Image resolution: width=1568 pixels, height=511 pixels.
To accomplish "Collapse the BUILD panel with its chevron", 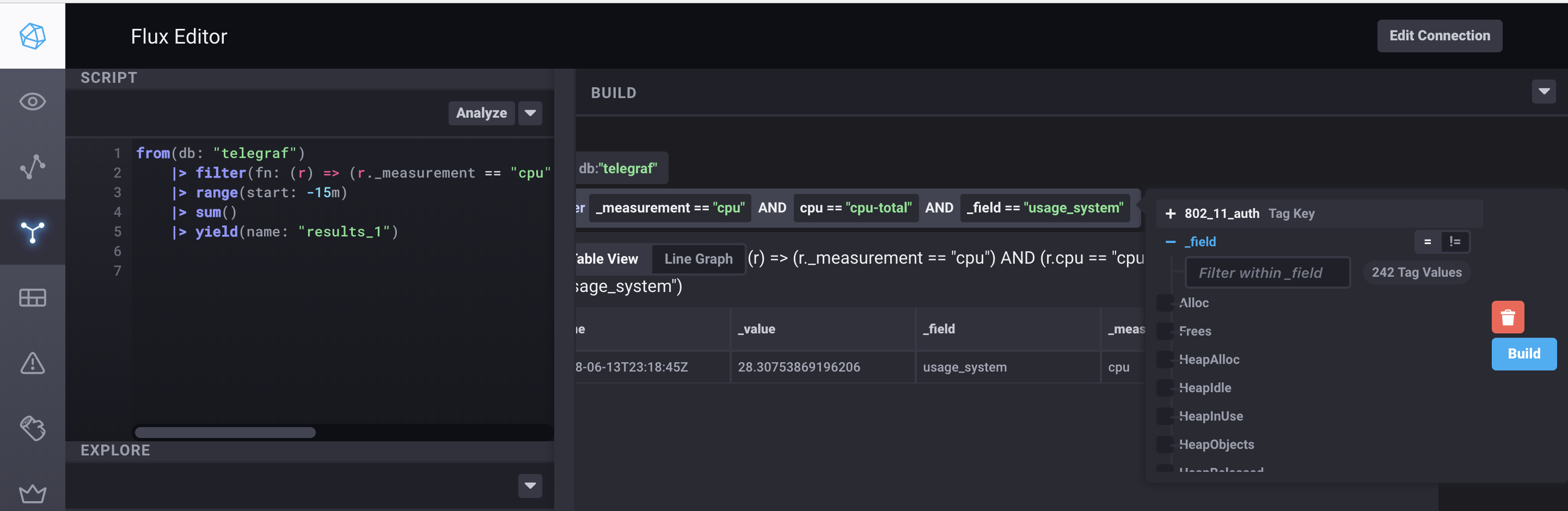I will coord(1544,92).
